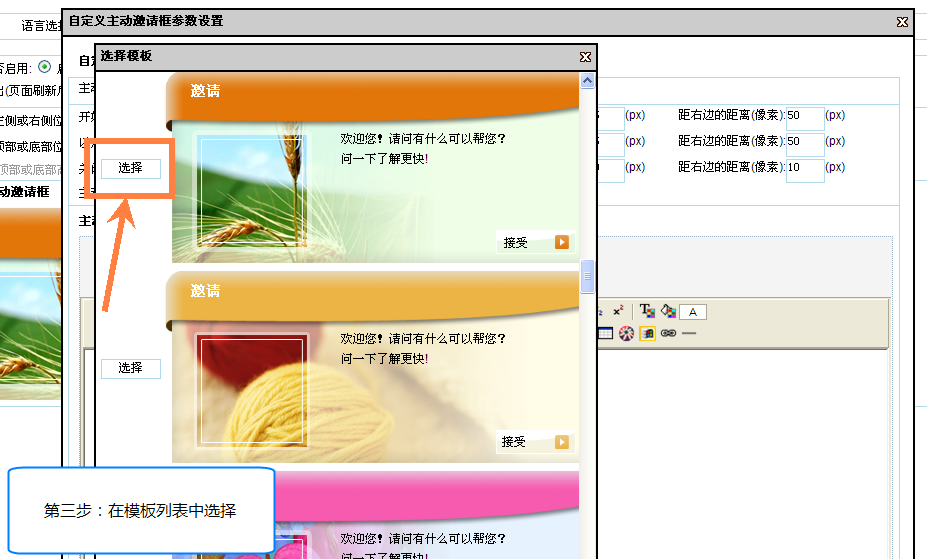Click the colorful pinwheel icon in editor toolbar
Viewport: 927px width, 559px height.
626,333
